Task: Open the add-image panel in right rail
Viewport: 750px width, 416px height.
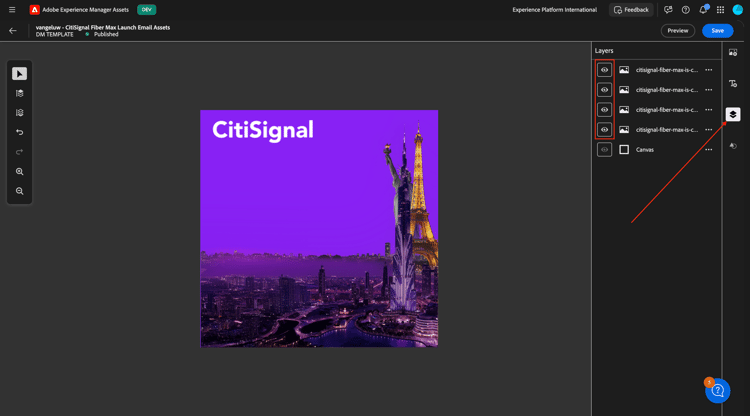Action: (x=733, y=53)
